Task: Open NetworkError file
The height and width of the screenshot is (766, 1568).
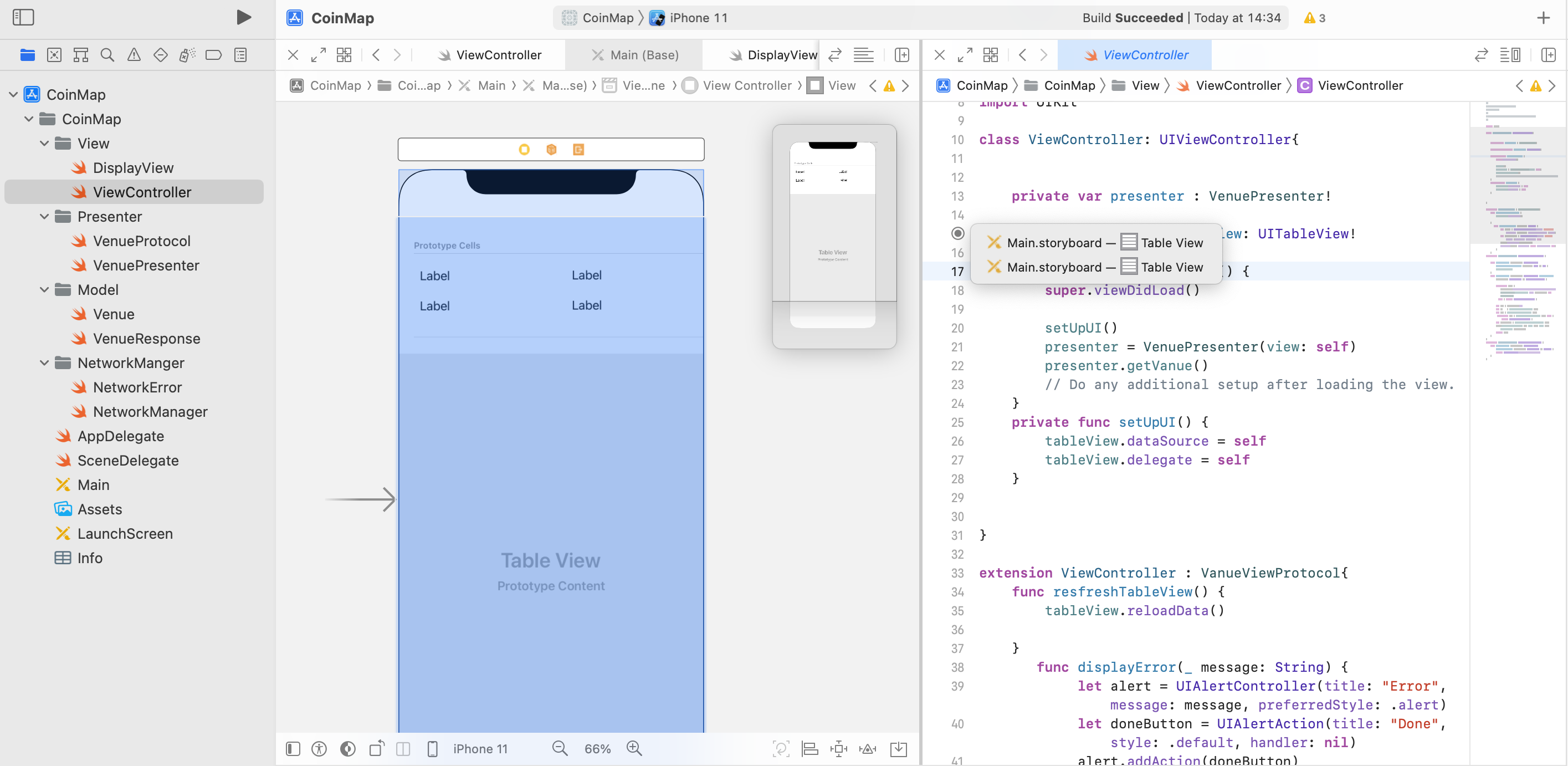Action: pos(137,387)
